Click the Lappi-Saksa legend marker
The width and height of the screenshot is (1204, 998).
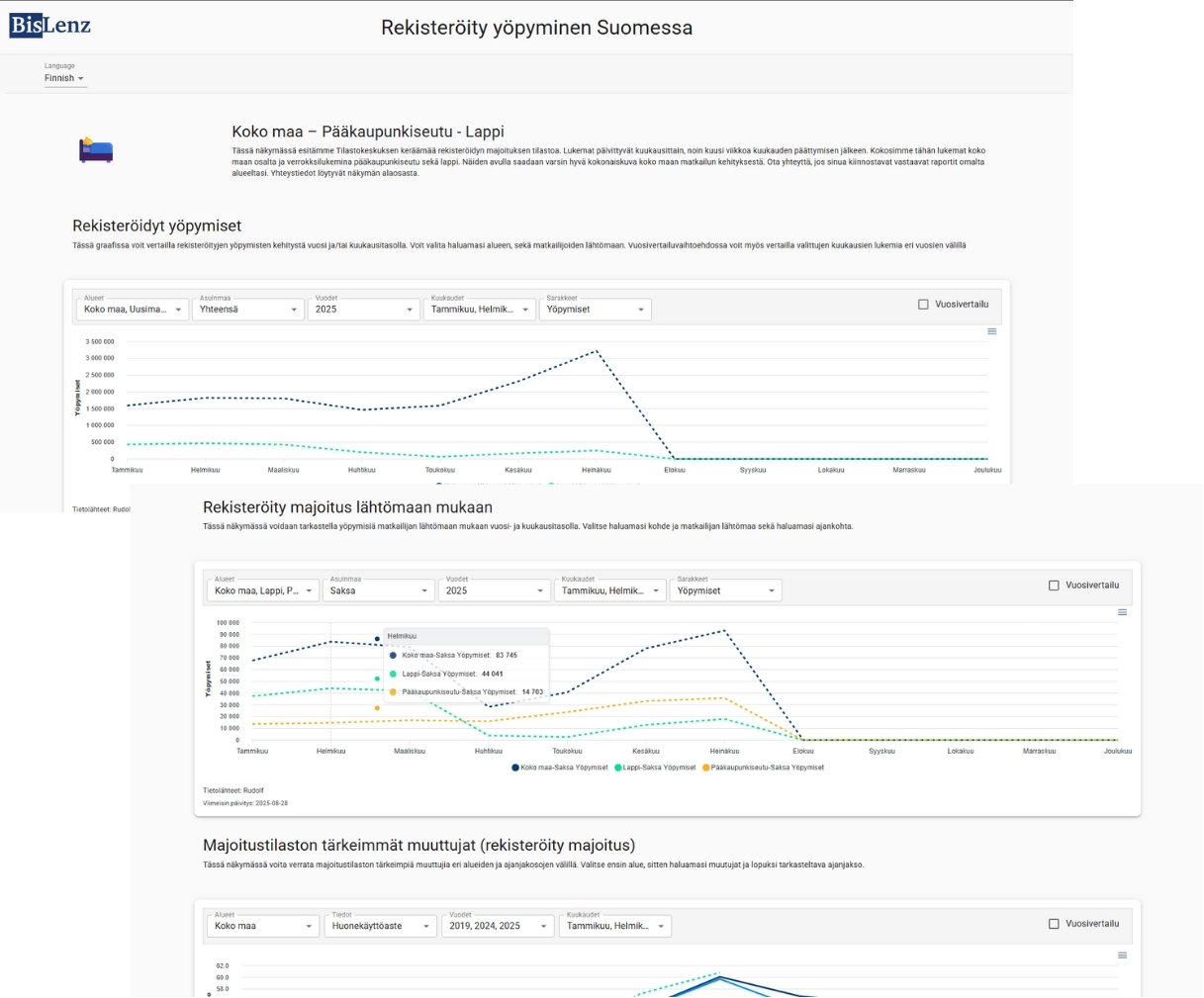tap(618, 768)
